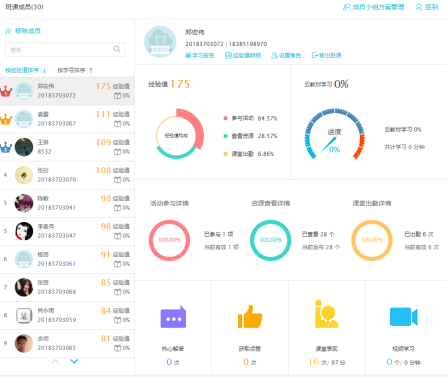Screen dimensions: 447x378
Task: Open 成员小组方案管理 at top right
Action: pyautogui.click(x=373, y=7)
